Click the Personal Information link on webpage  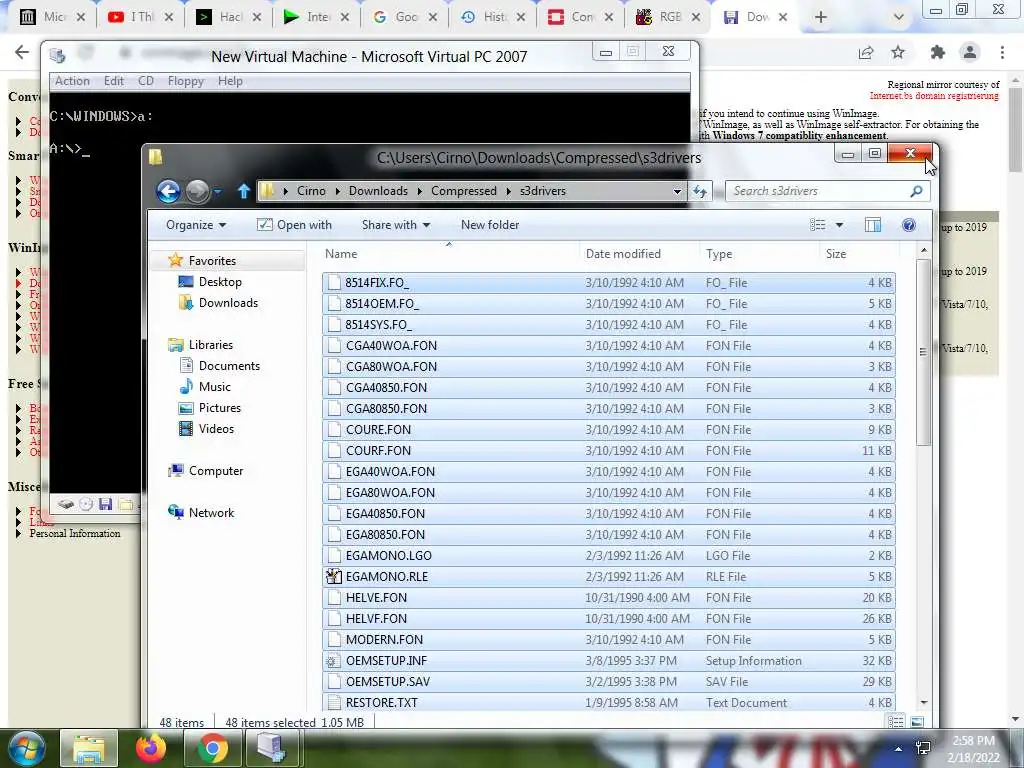(x=74, y=534)
